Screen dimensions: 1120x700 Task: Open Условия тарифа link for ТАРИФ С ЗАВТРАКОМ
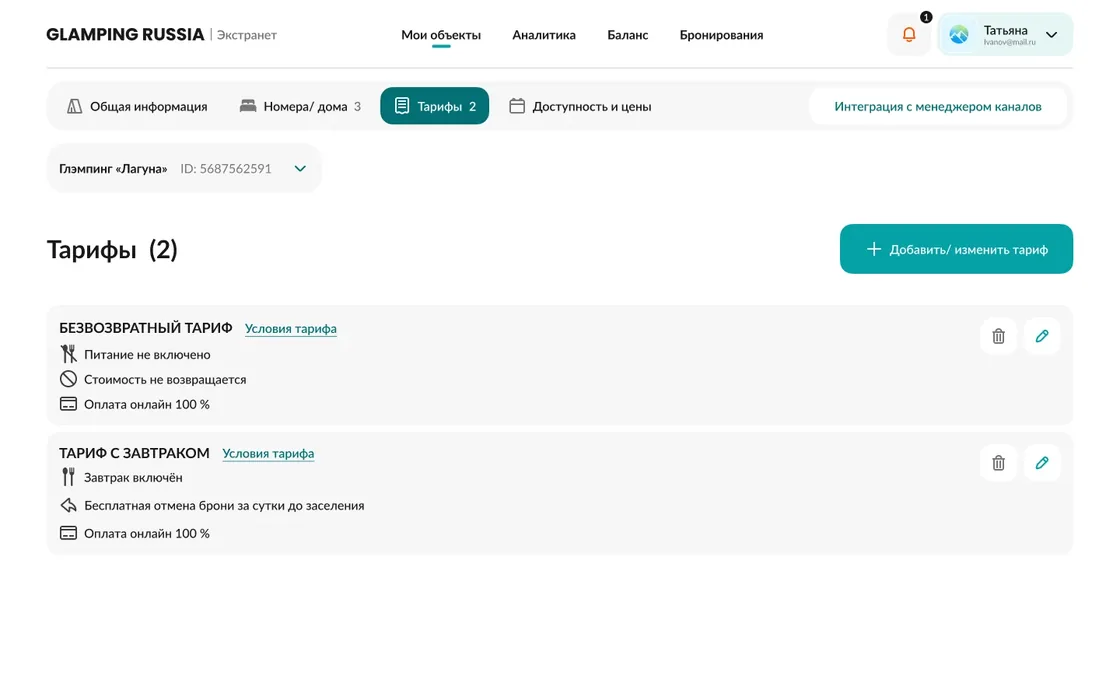click(x=268, y=454)
